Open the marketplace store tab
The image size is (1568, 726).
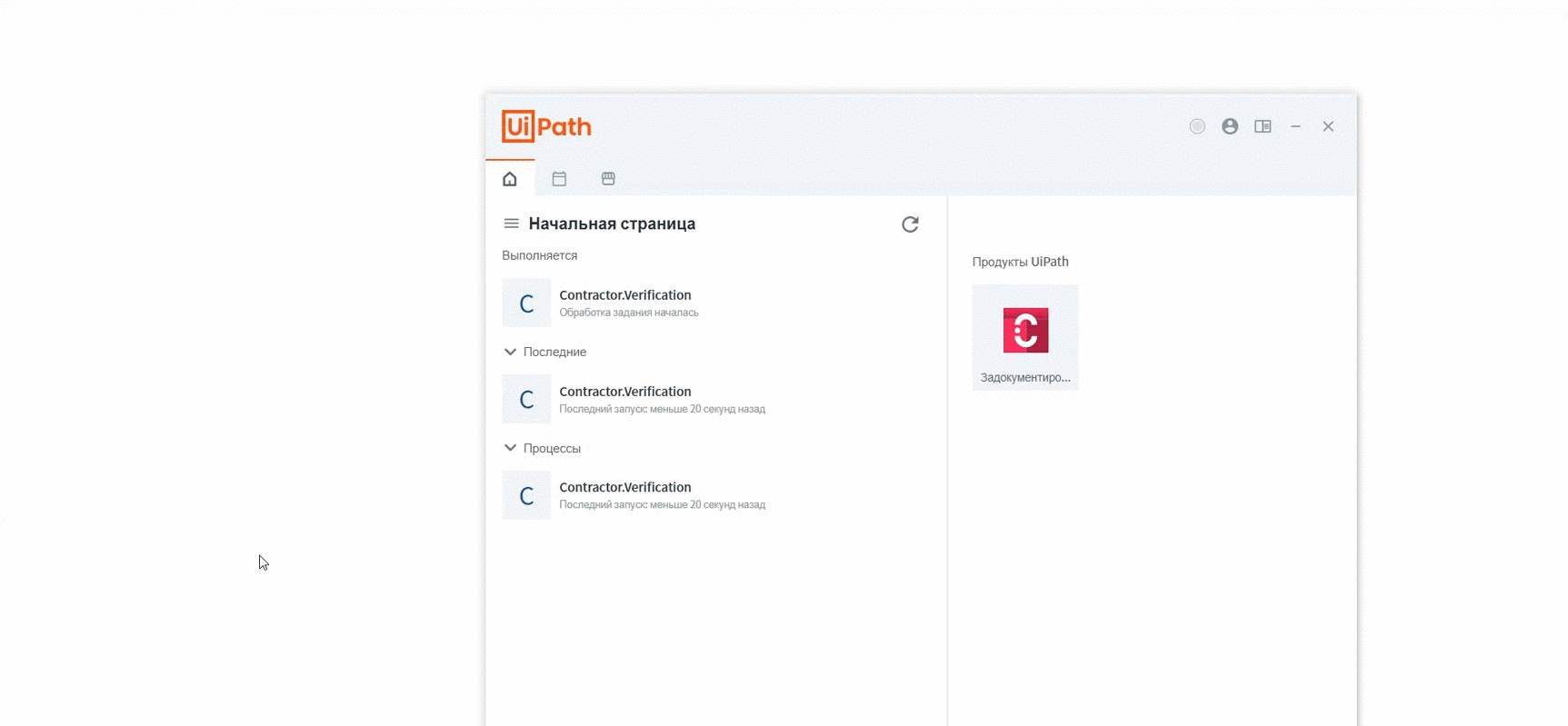608,179
